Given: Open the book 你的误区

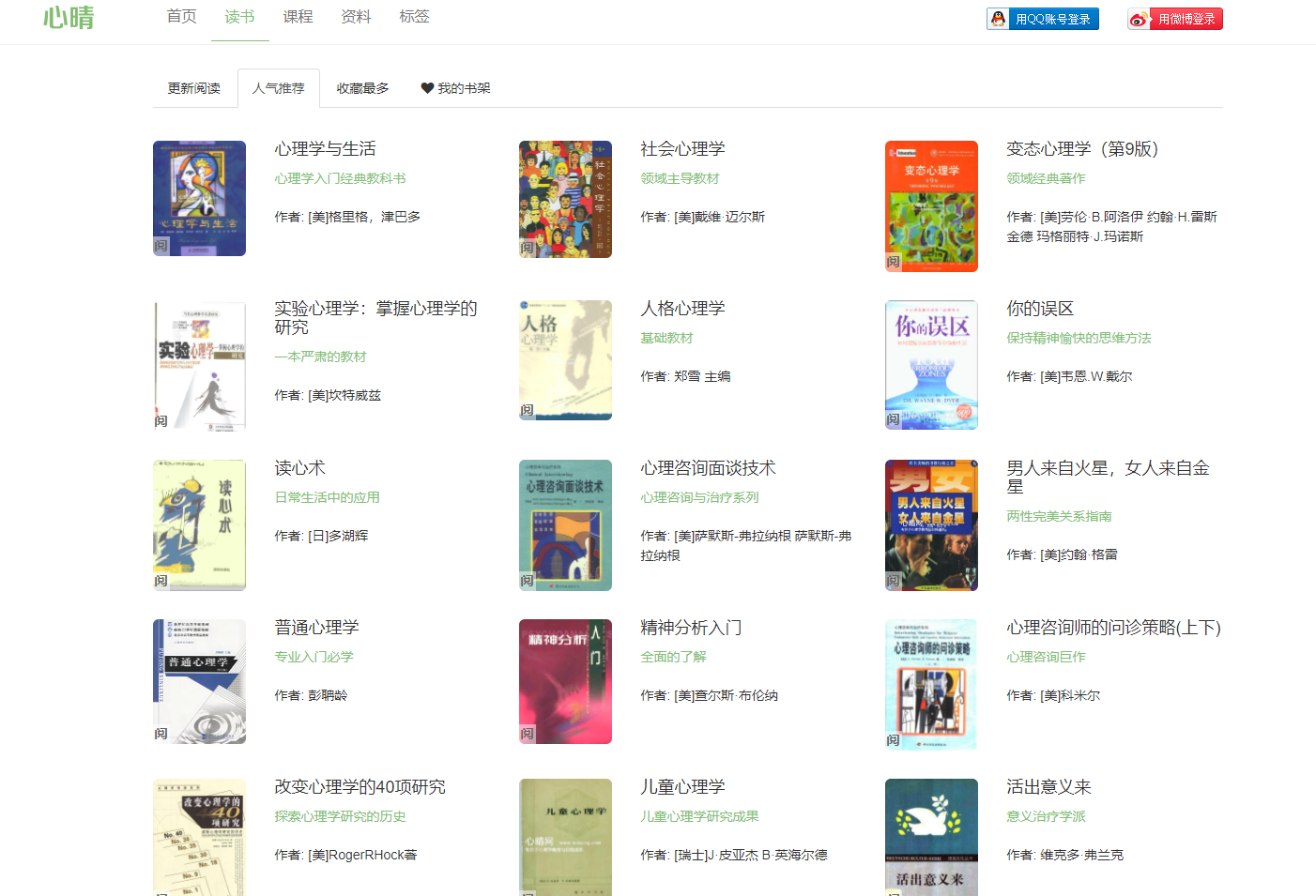Looking at the screenshot, I should tap(1040, 308).
